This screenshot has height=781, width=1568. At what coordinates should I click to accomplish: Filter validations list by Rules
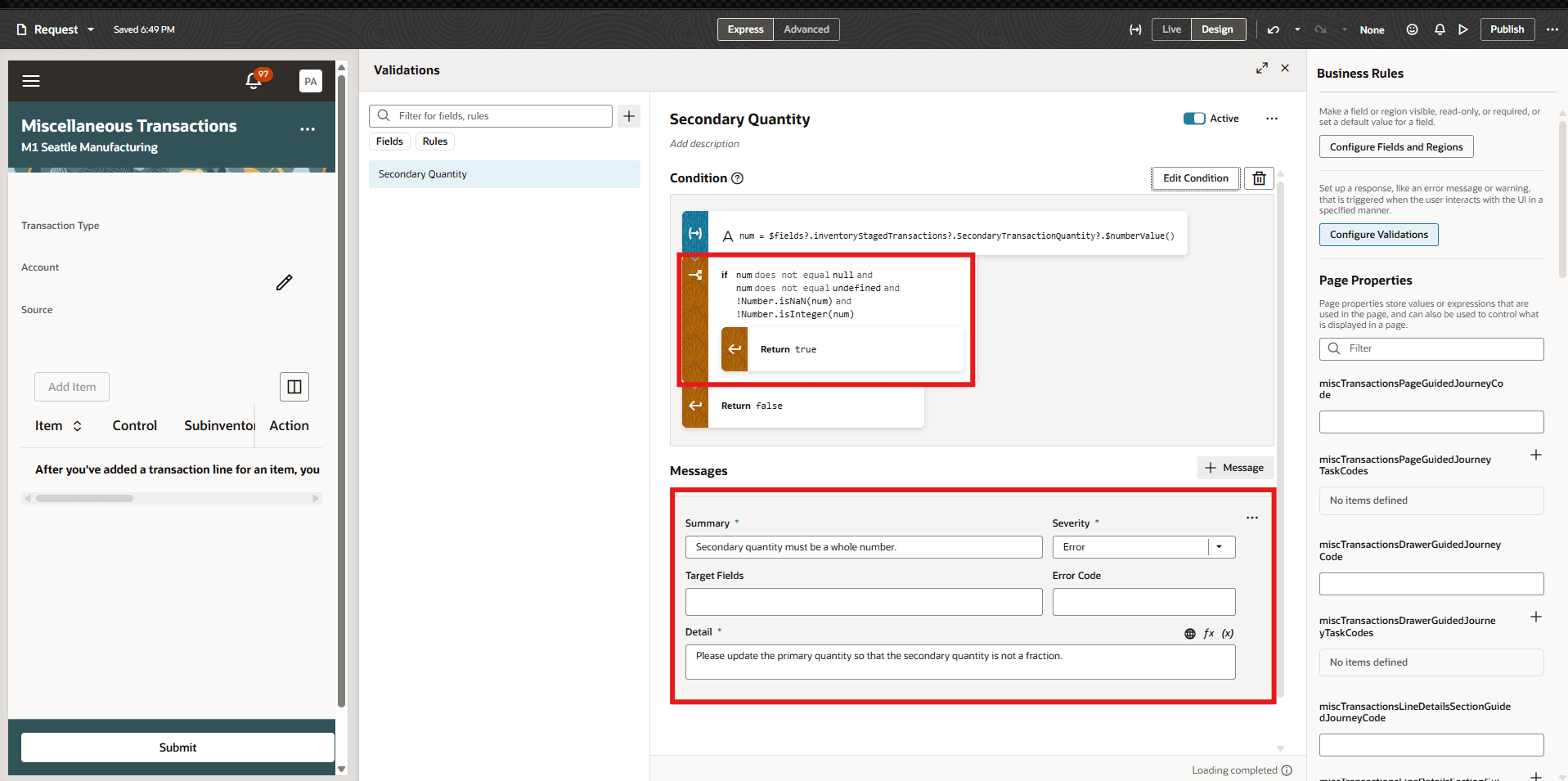click(435, 141)
